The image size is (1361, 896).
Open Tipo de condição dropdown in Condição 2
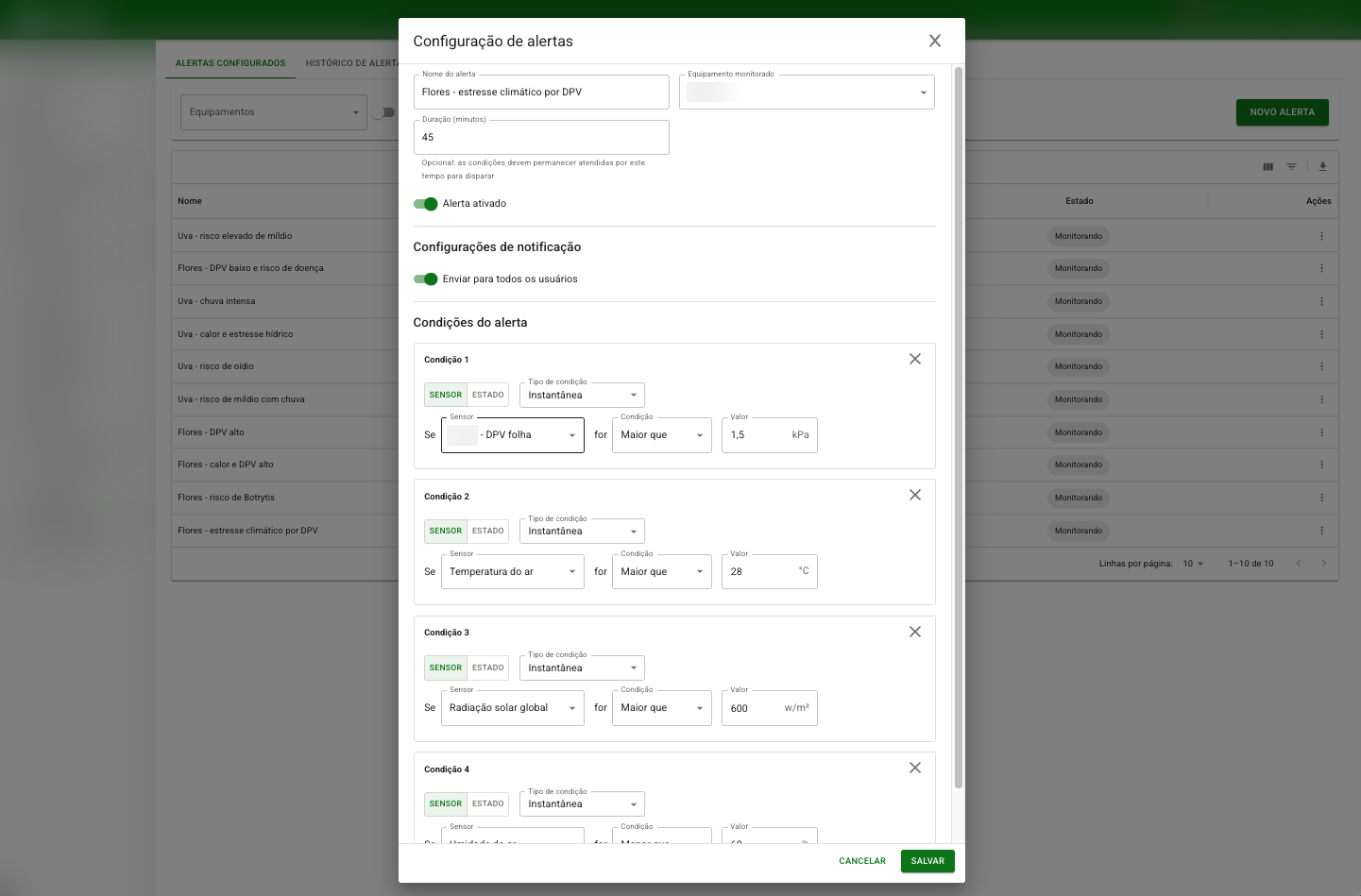click(x=582, y=531)
